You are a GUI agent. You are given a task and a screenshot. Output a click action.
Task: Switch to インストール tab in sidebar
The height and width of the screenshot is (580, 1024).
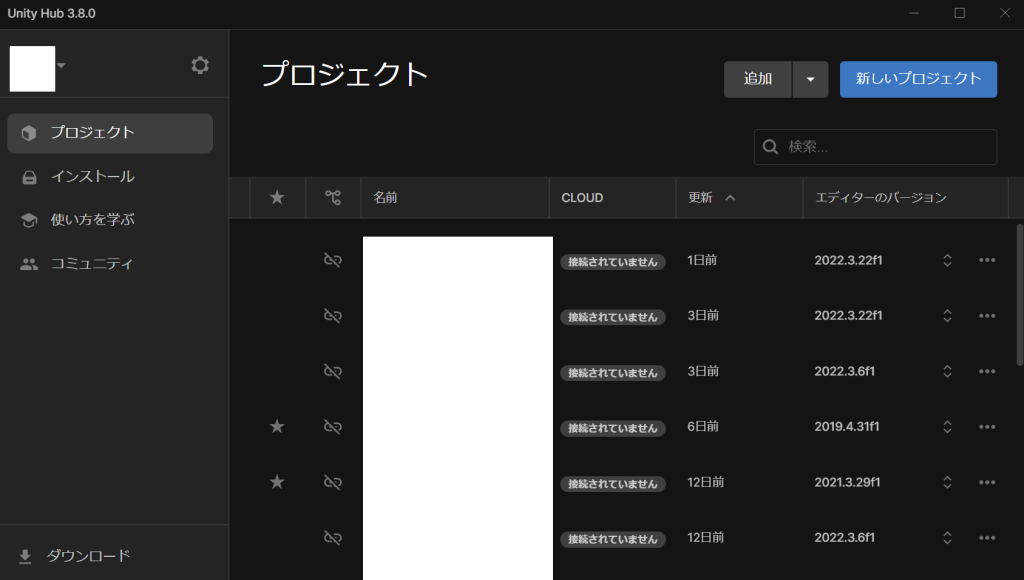tap(92, 177)
